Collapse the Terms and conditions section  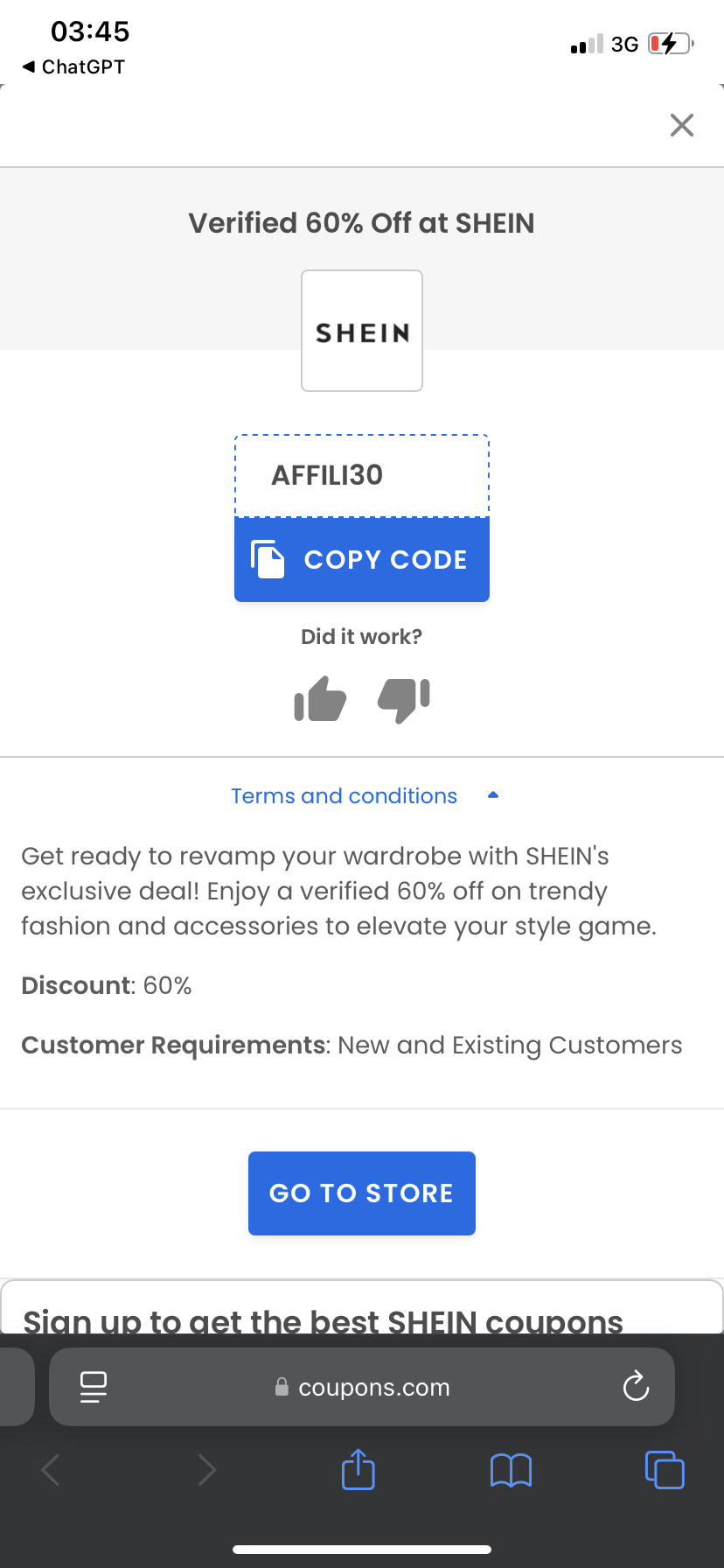point(344,795)
